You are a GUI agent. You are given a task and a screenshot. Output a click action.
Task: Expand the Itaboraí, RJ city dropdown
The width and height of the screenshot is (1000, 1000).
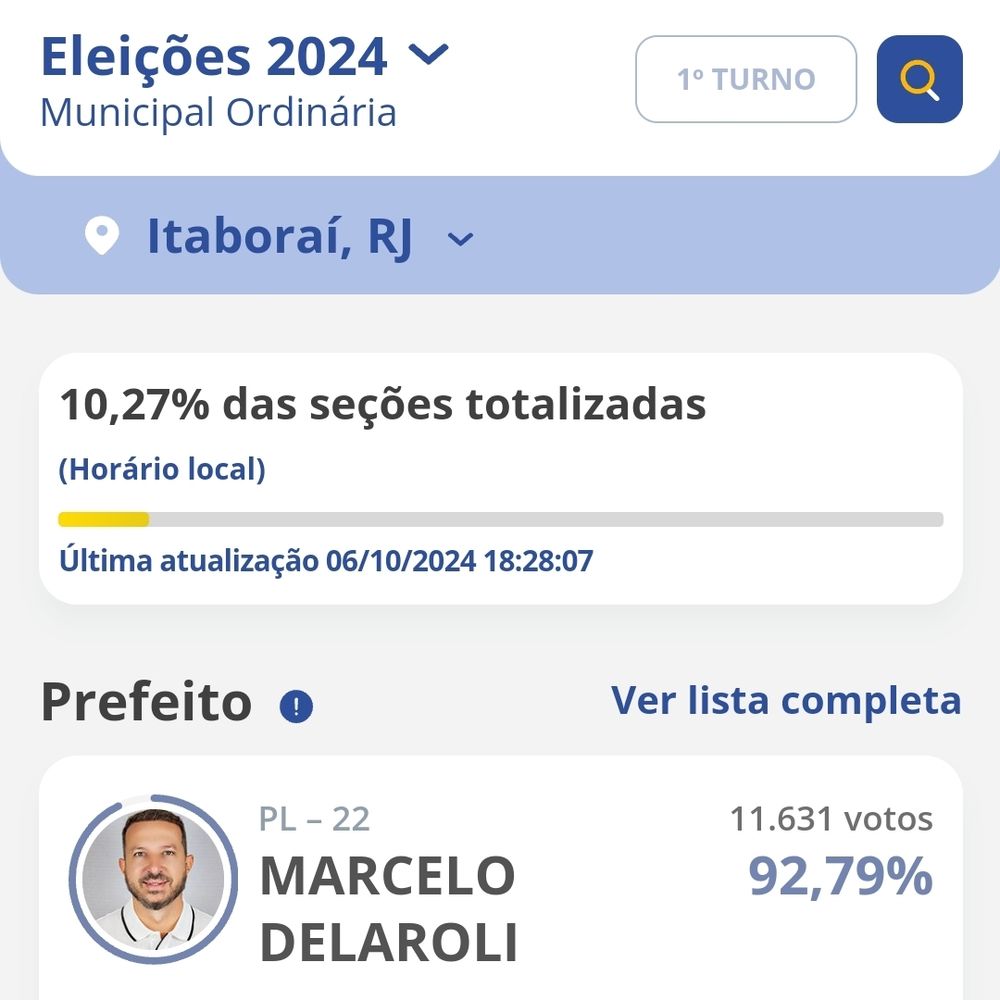click(x=460, y=239)
